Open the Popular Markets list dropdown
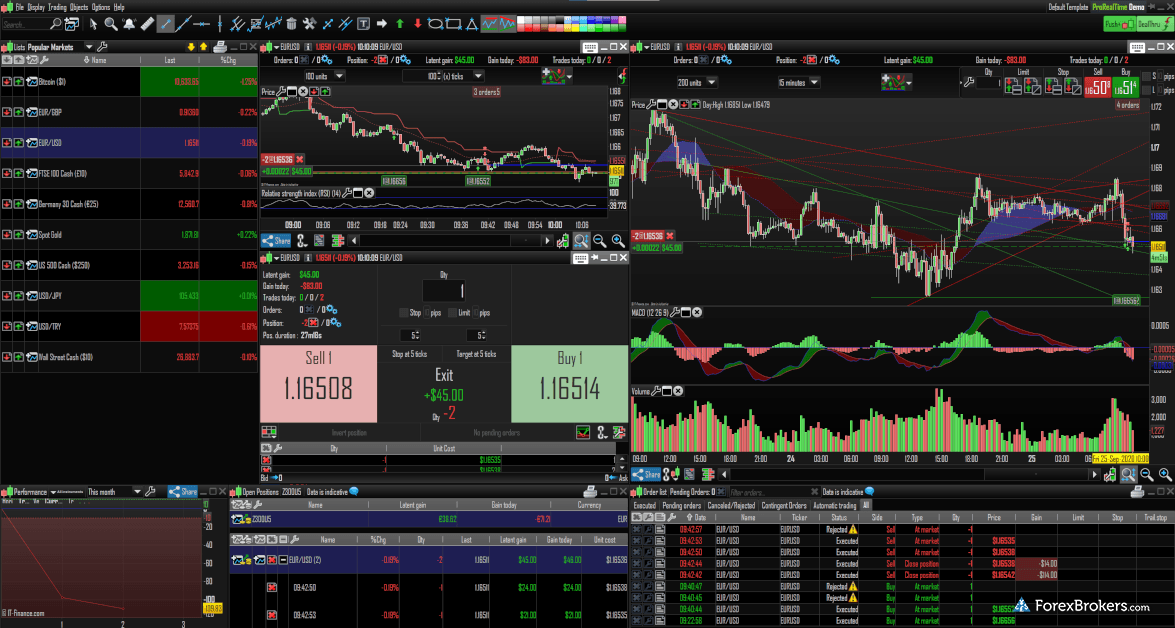1175x628 pixels. pos(88,46)
